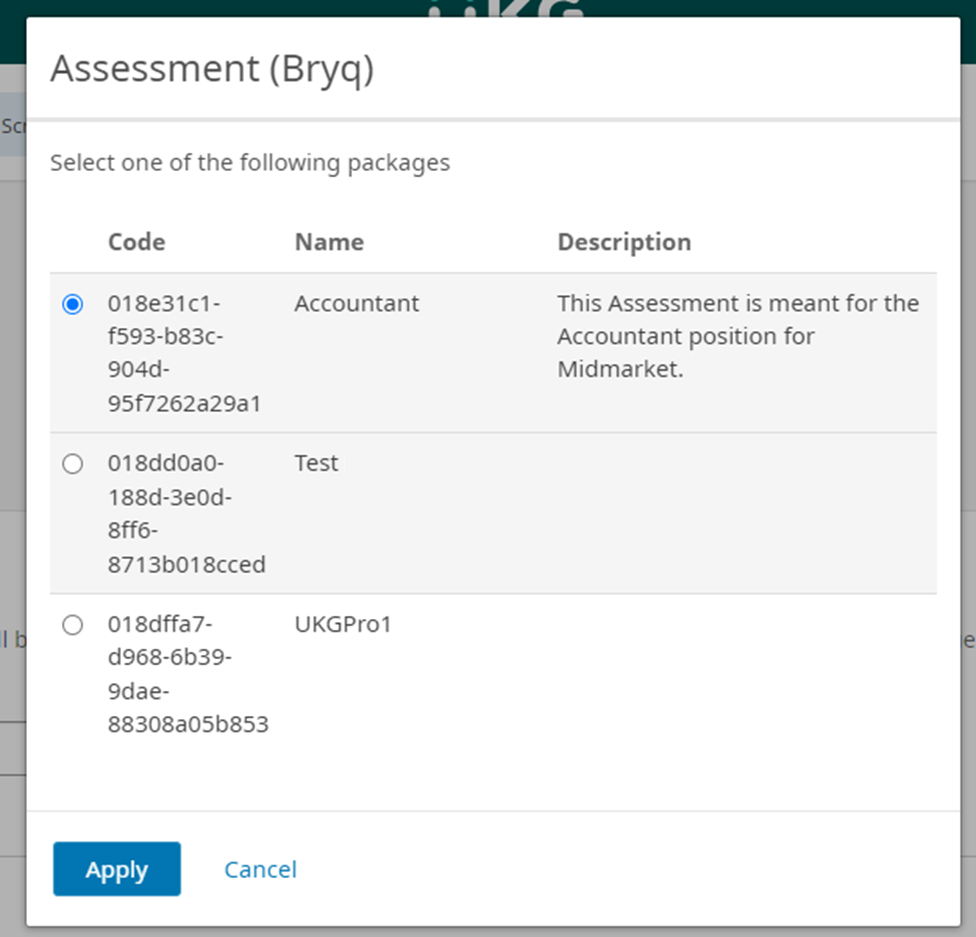Click the Test name cell
Screen dimensions: 976x937
click(317, 464)
